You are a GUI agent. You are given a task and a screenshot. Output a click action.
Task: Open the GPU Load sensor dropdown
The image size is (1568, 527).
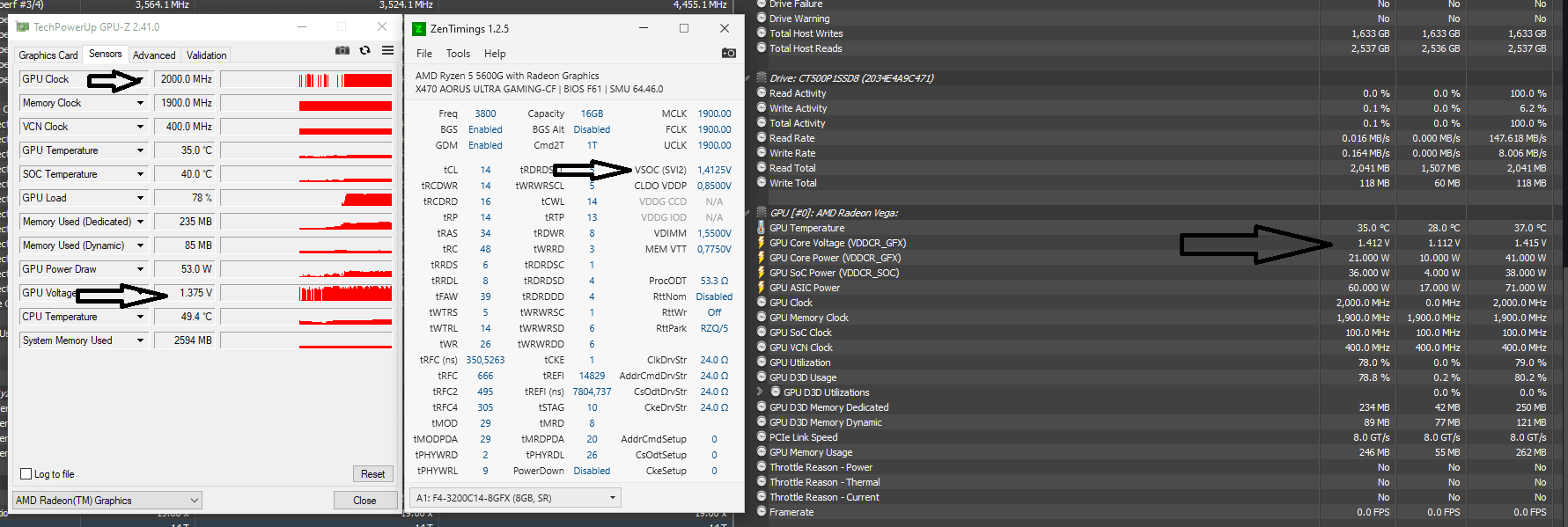[x=140, y=198]
